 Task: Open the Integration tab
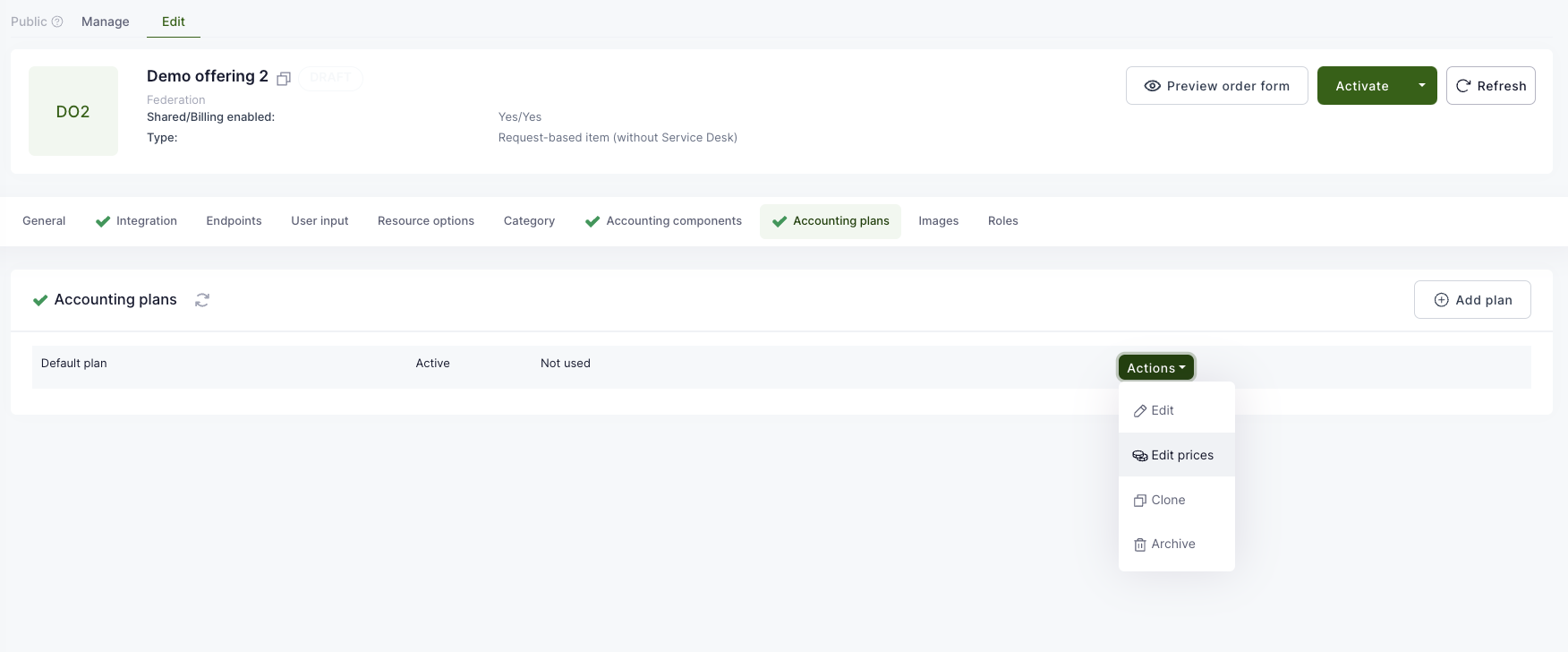[x=146, y=221]
